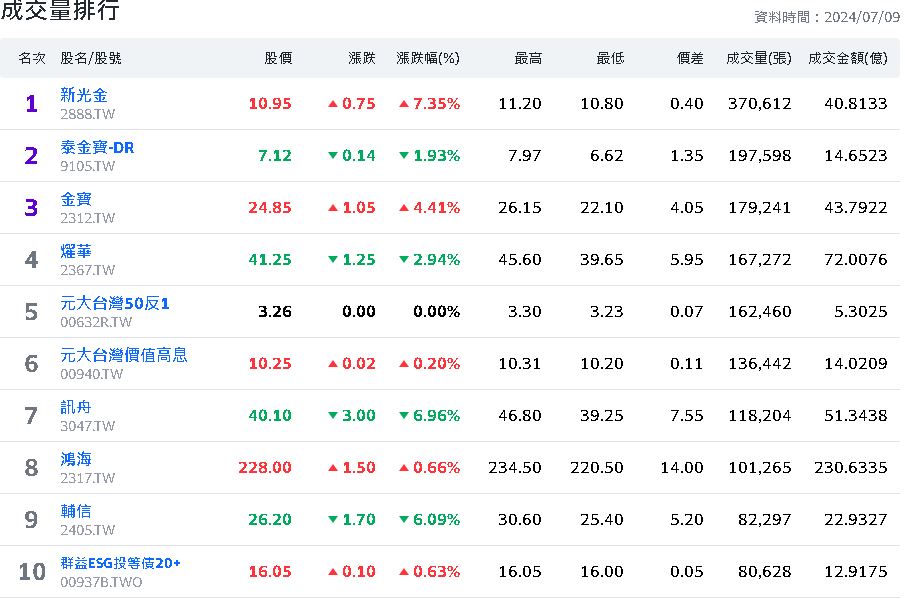Open the 鴻海 stock page
The height and width of the screenshot is (599, 905).
(76, 459)
